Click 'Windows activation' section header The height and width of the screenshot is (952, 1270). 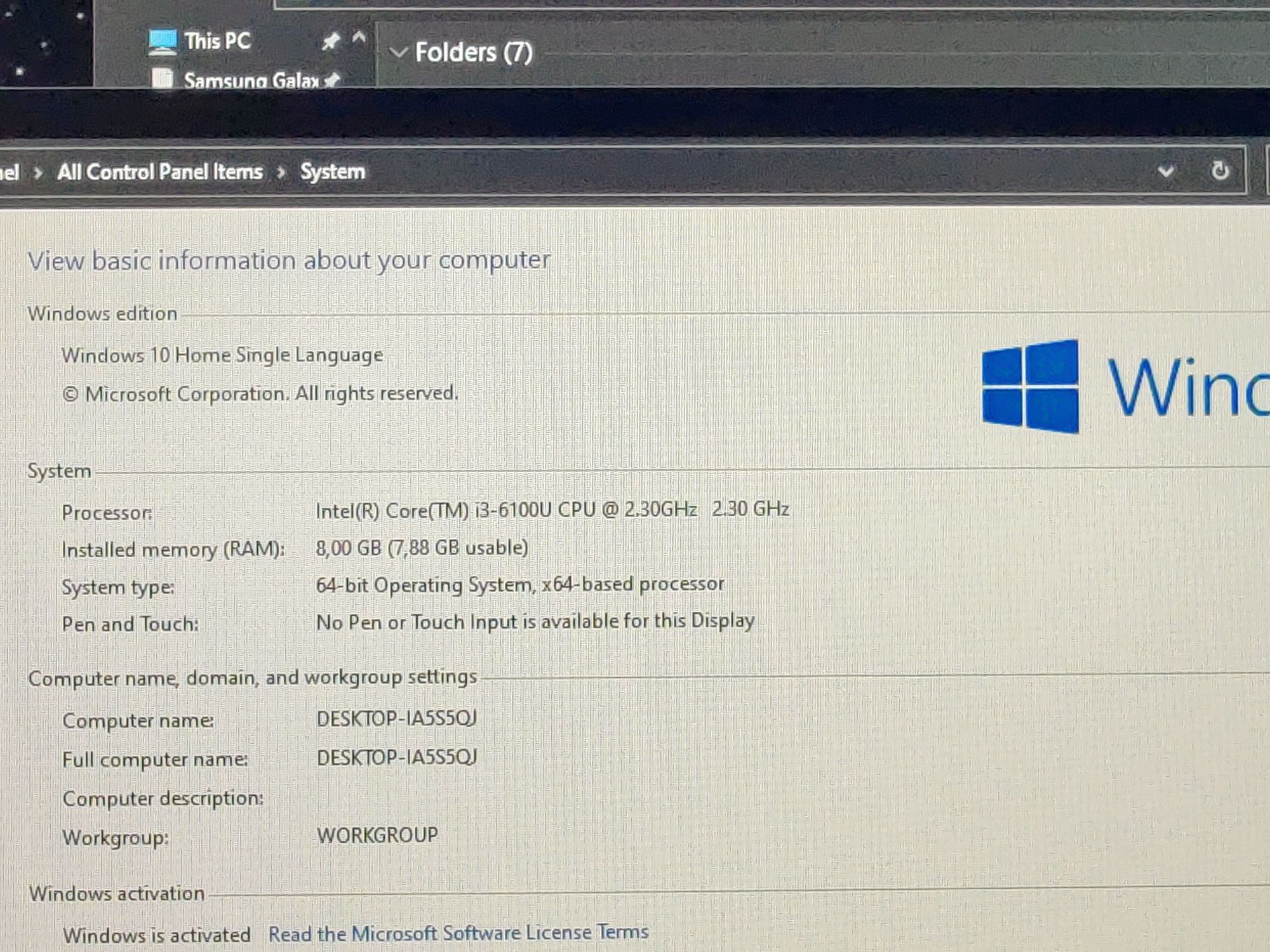(117, 894)
